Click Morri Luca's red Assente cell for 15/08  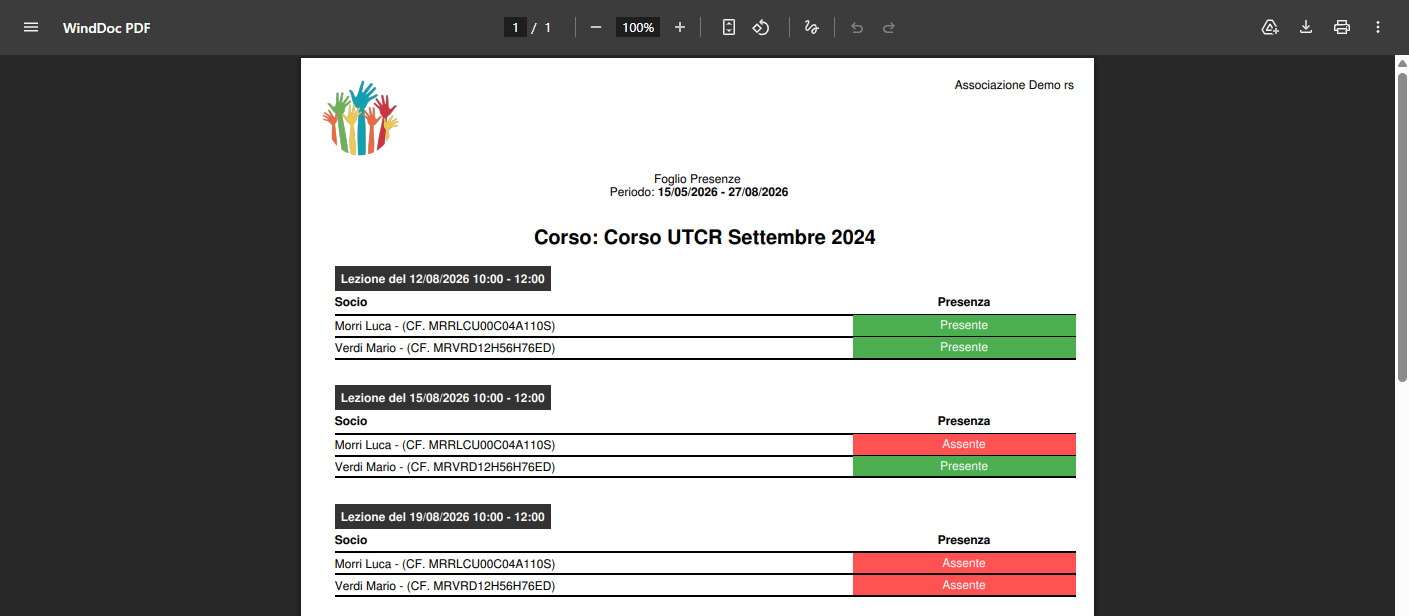point(964,444)
